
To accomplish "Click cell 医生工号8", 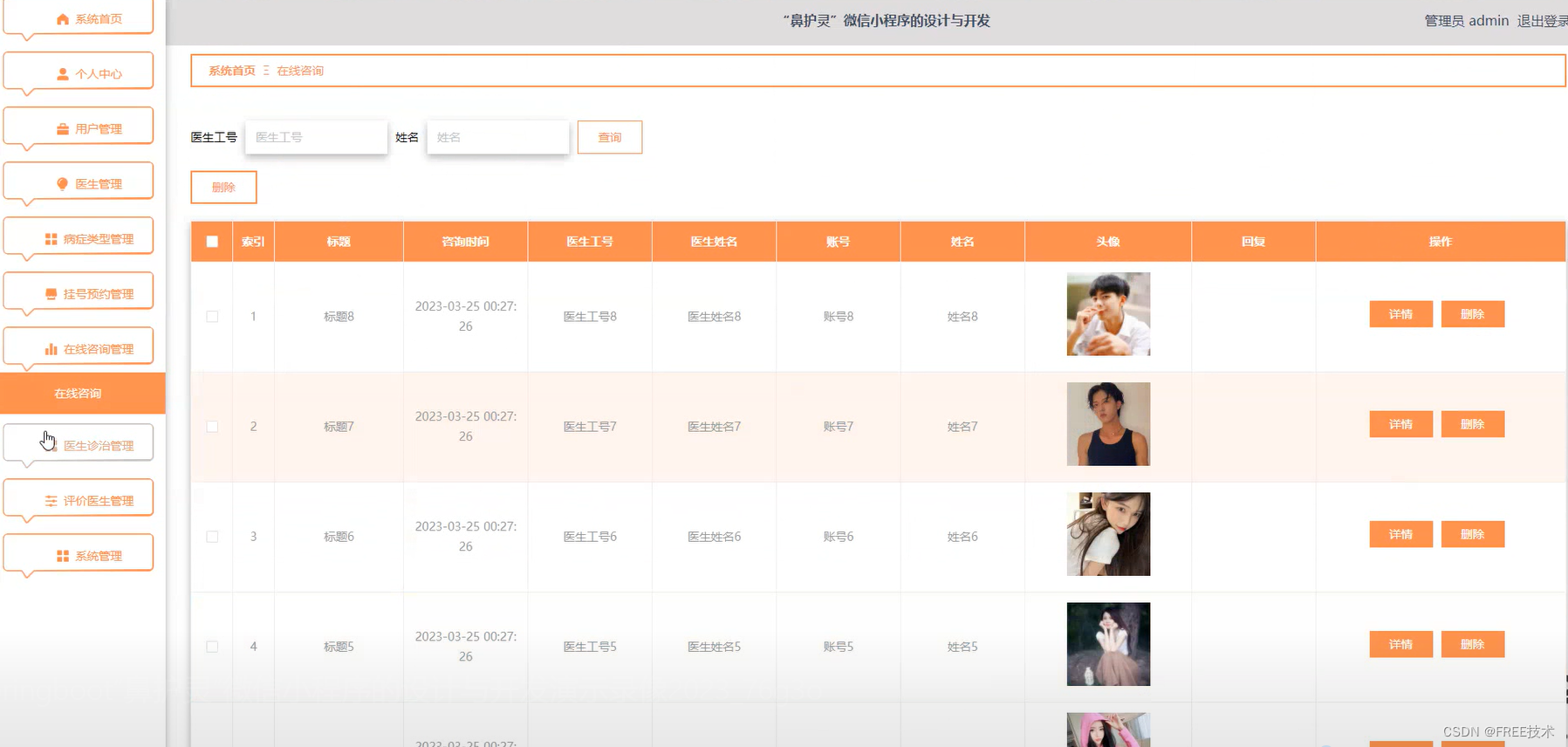I will (x=590, y=317).
